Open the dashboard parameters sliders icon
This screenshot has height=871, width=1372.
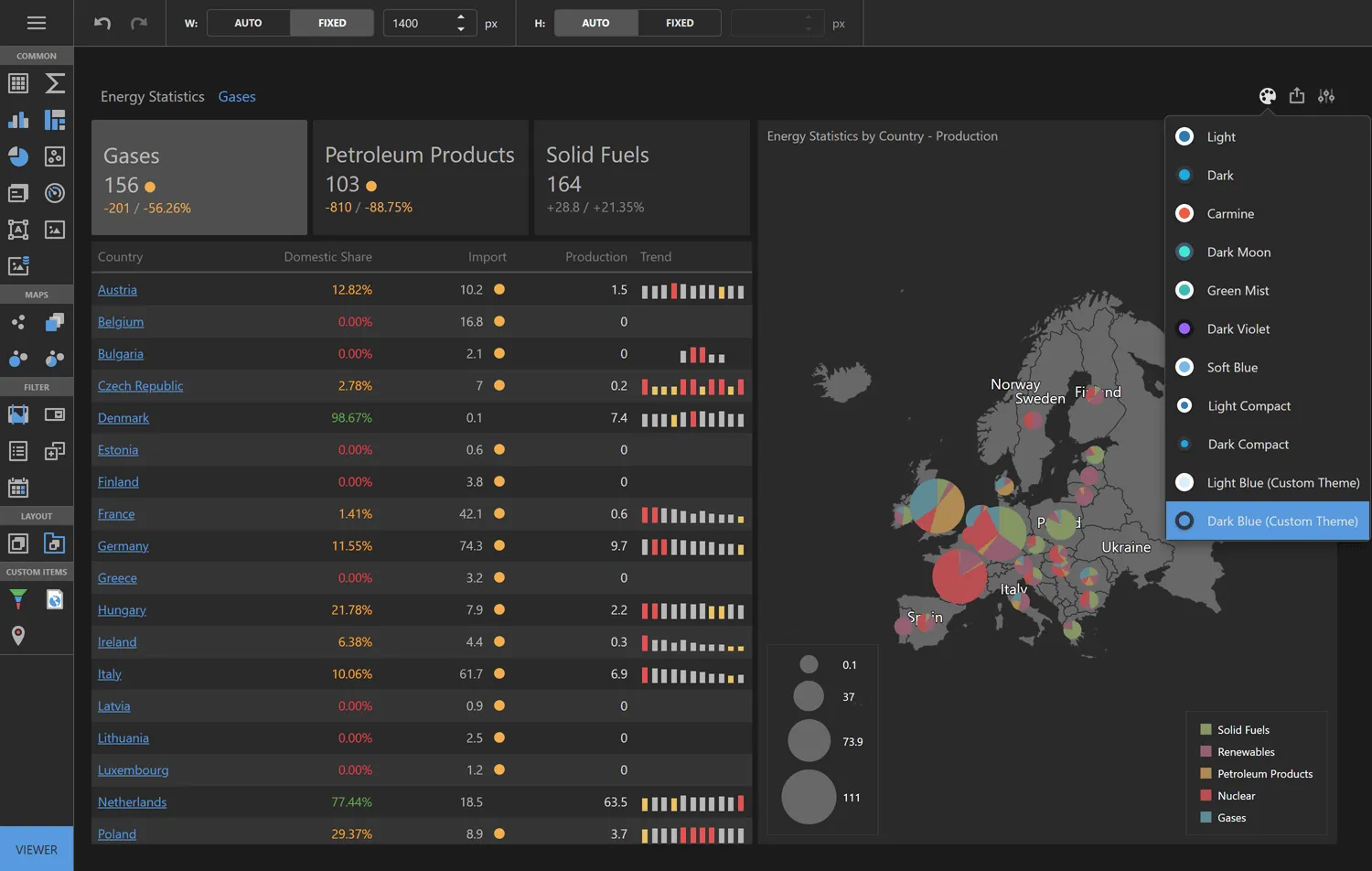point(1326,96)
